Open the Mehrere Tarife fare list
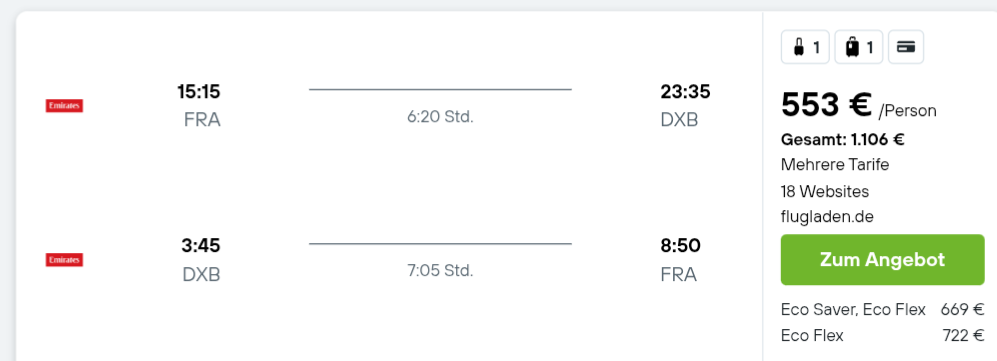 pyautogui.click(x=835, y=165)
